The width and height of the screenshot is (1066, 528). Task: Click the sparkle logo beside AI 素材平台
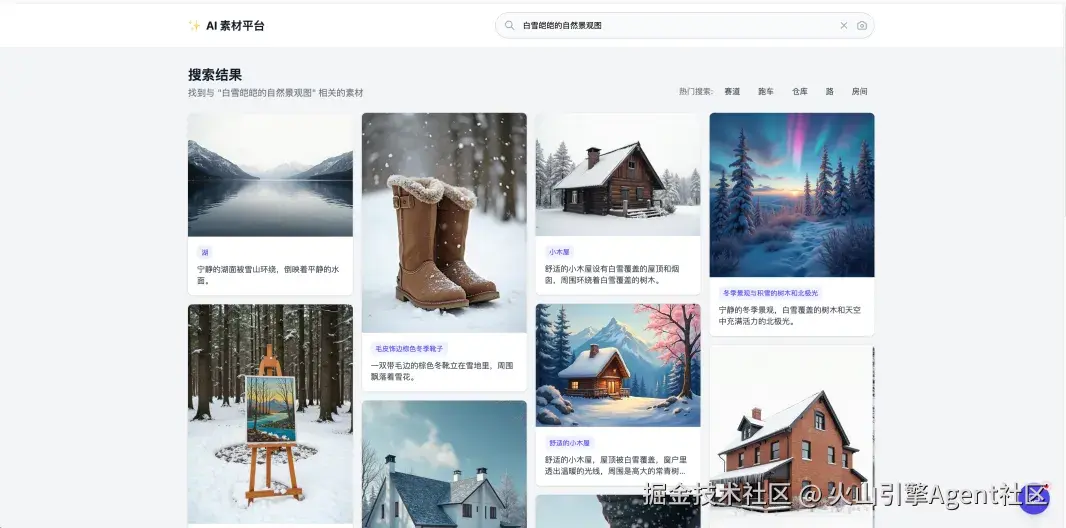pos(194,26)
